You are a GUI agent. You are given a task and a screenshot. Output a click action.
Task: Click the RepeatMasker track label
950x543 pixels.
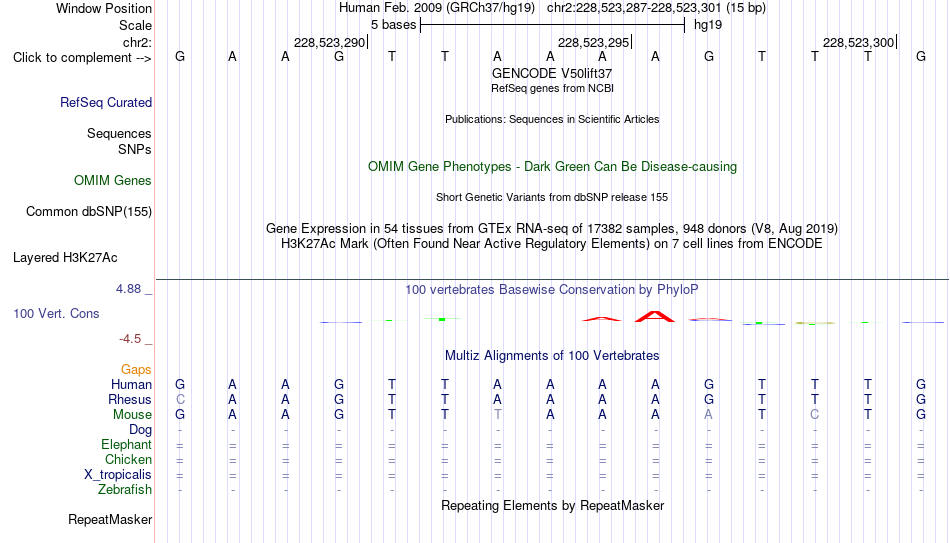110,519
